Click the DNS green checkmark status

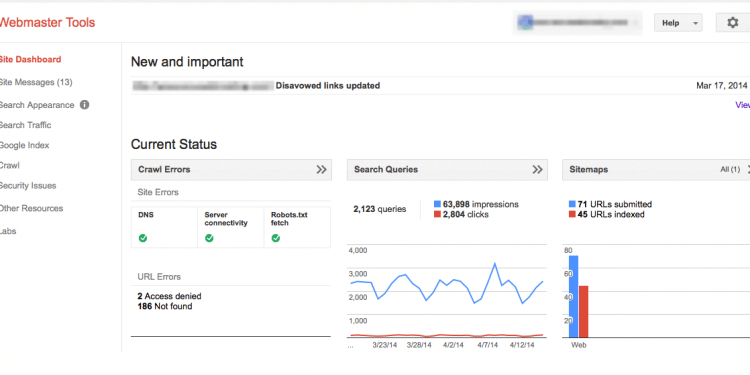click(143, 238)
